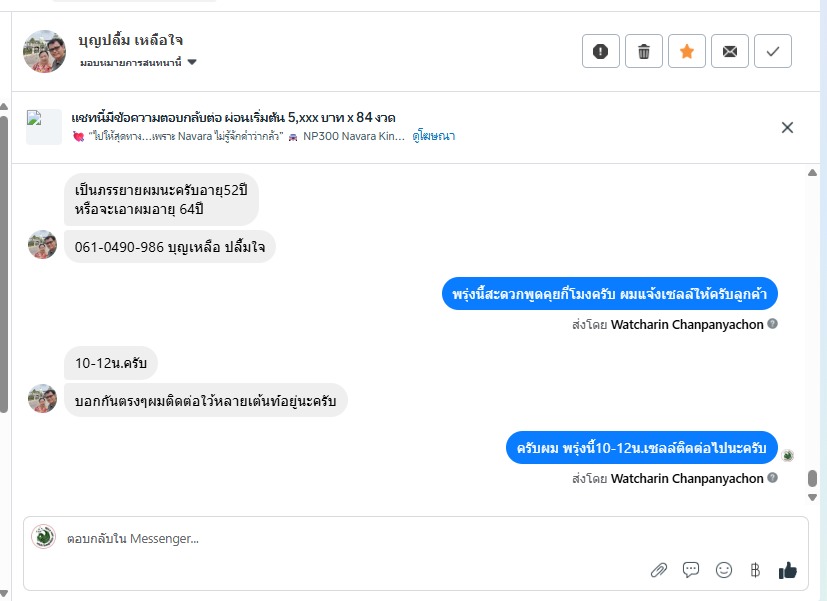The height and width of the screenshot is (601, 827).
Task: Mark conversation done with checkmark button
Action: [773, 52]
